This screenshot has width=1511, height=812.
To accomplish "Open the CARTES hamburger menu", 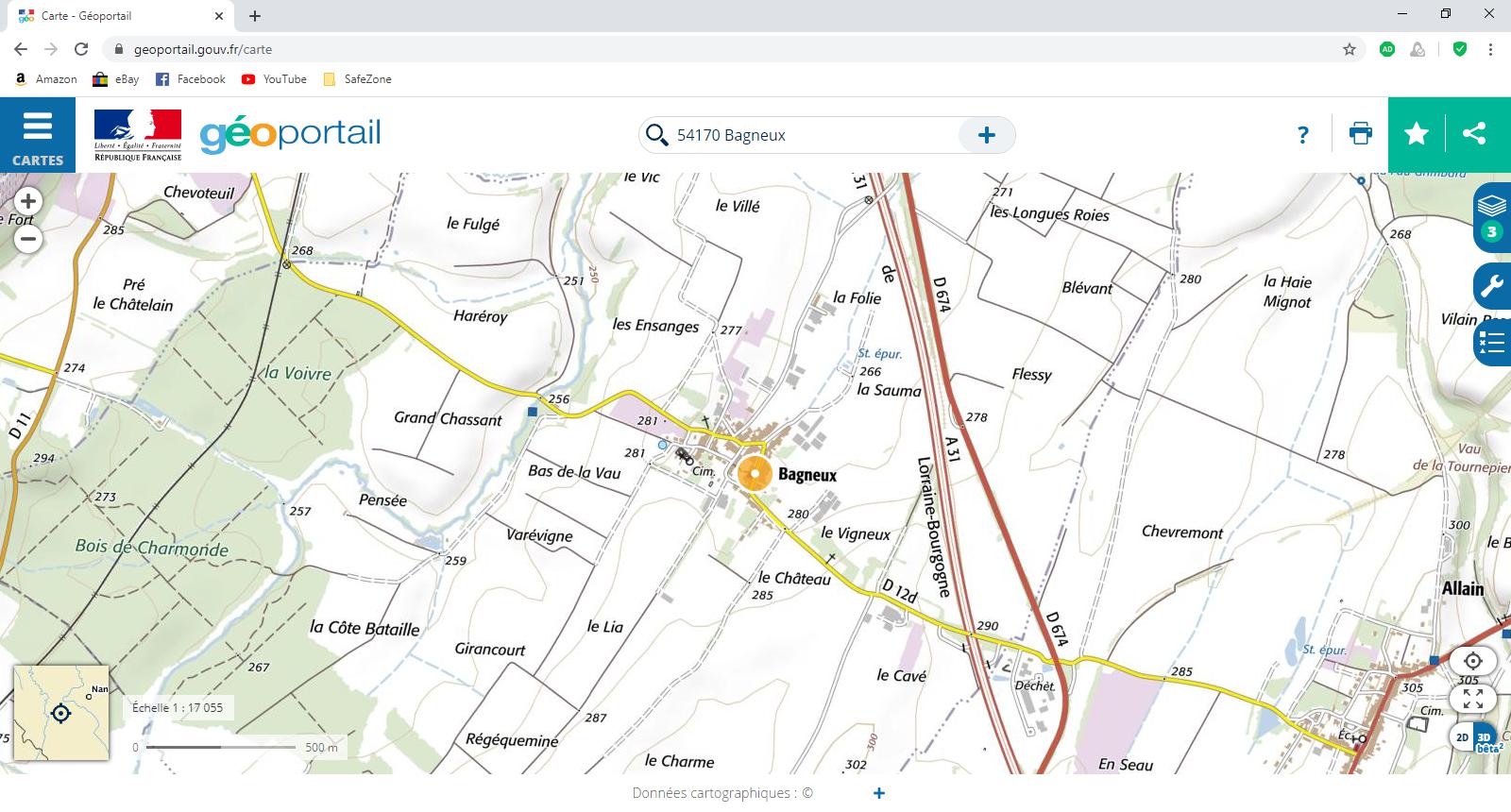I will 37,135.
